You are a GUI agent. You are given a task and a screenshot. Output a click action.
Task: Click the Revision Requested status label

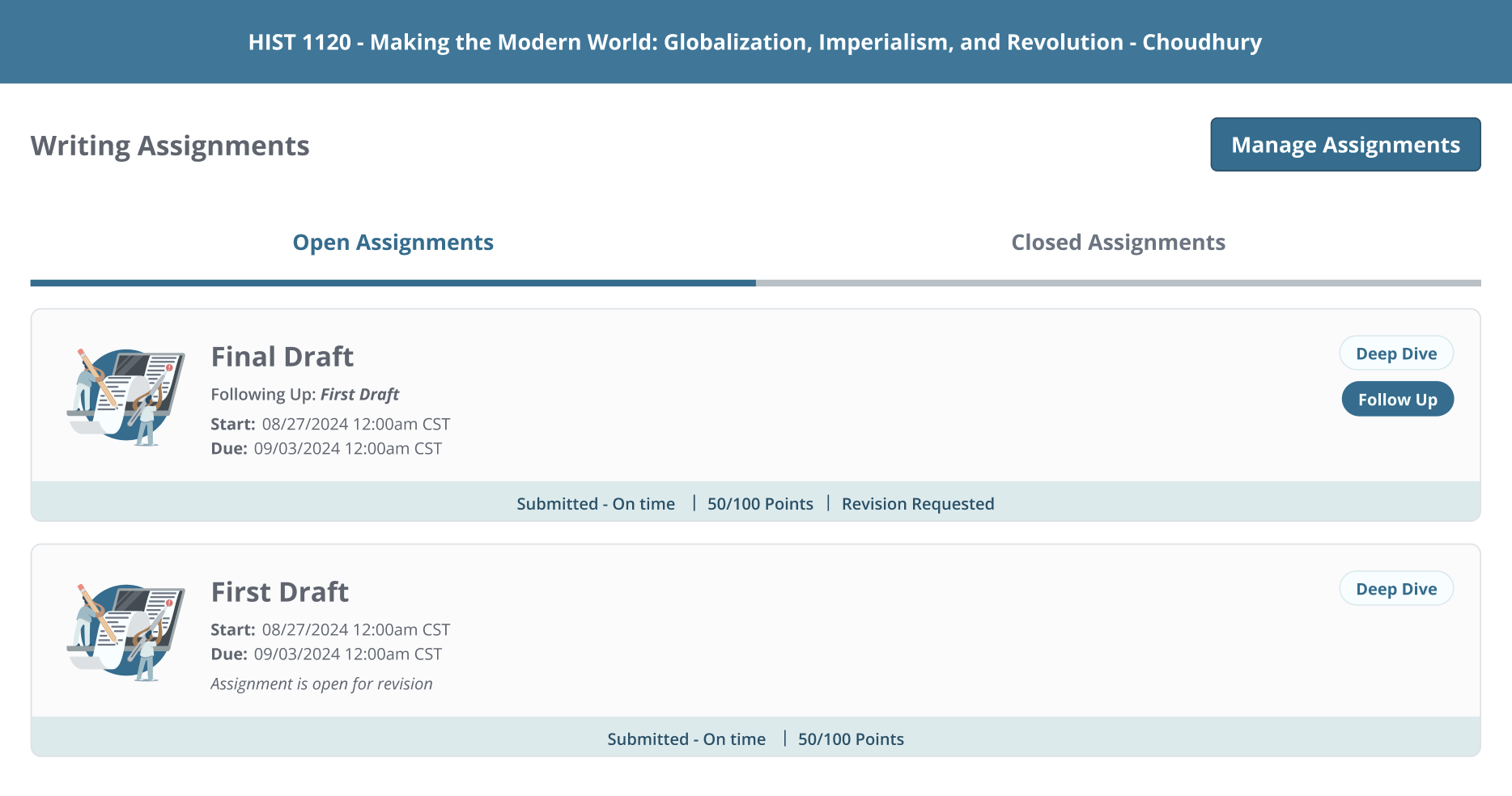918,503
